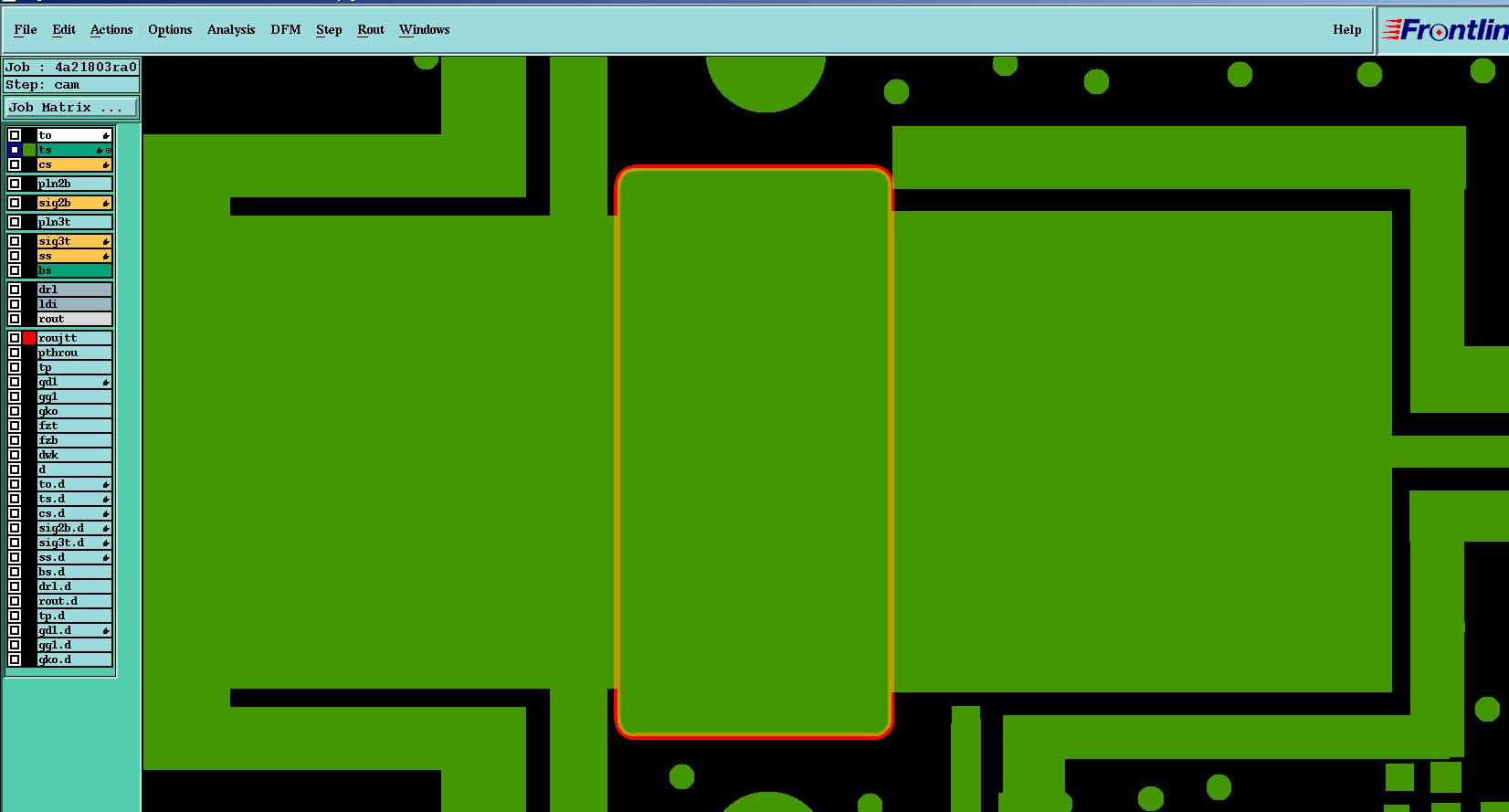Click the Job Matrix ... button
Screen dimensions: 1509x812
point(71,108)
